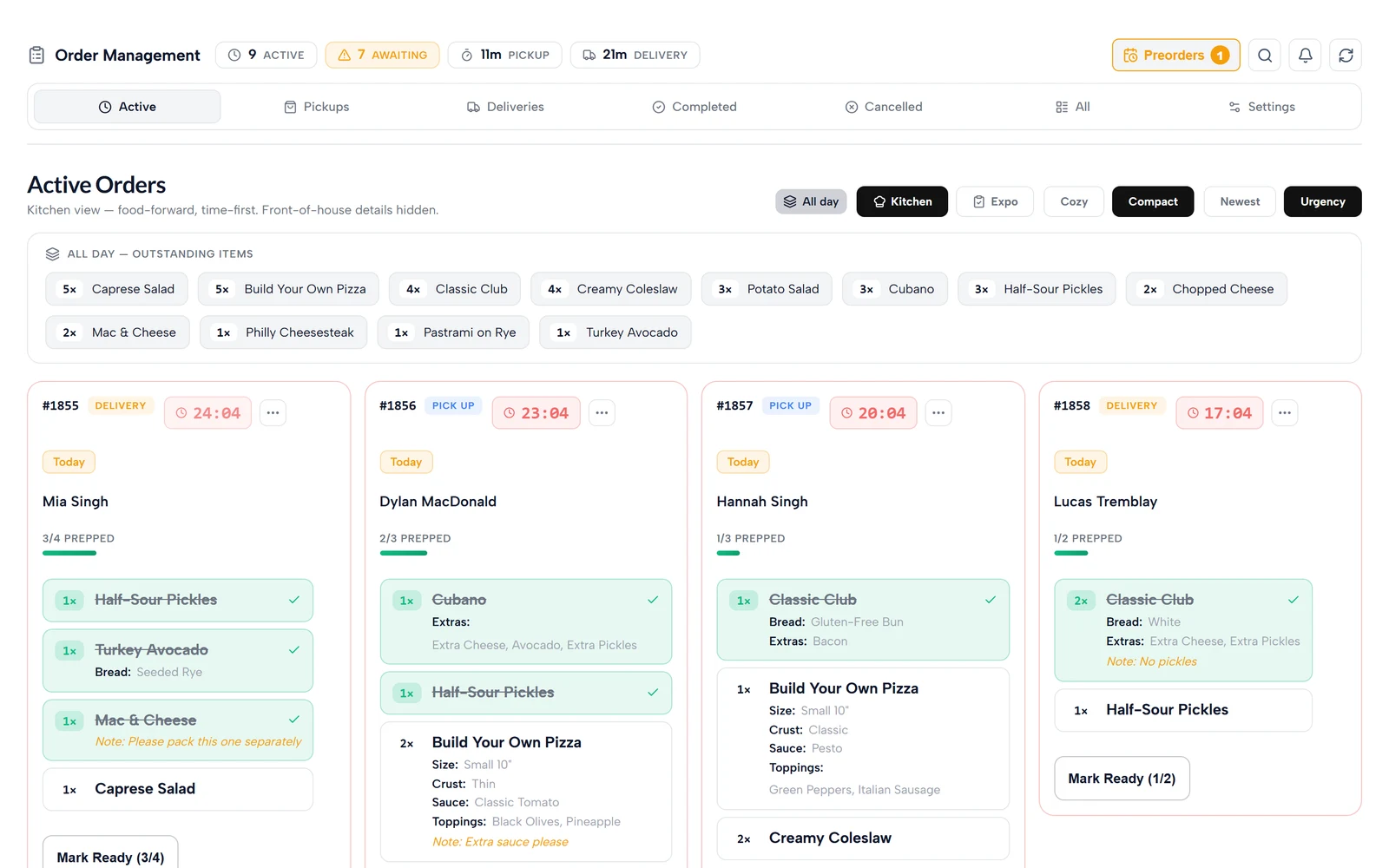Open notifications bell icon
This screenshot has width=1389, height=868.
coord(1306,56)
